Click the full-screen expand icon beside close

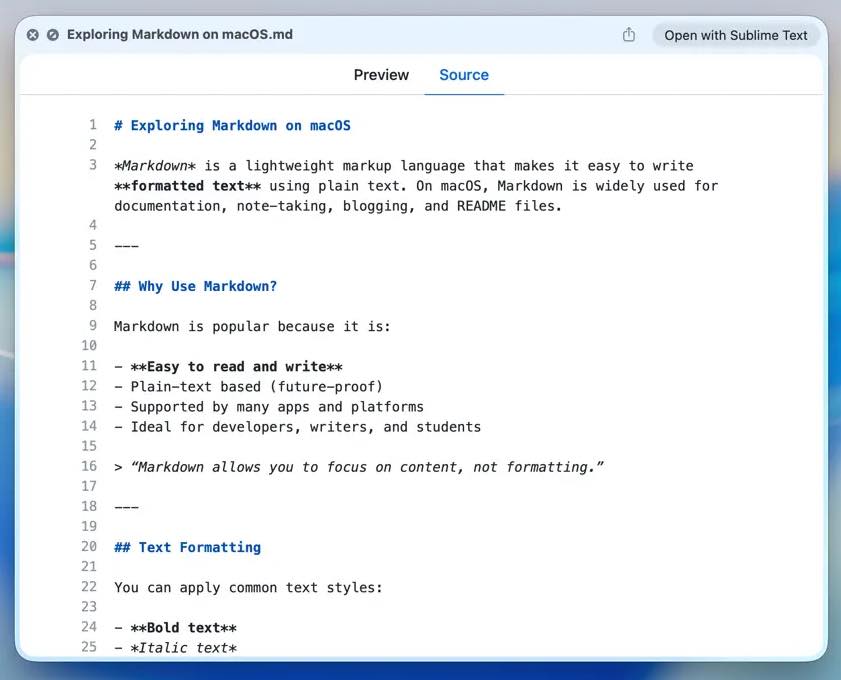tap(53, 35)
